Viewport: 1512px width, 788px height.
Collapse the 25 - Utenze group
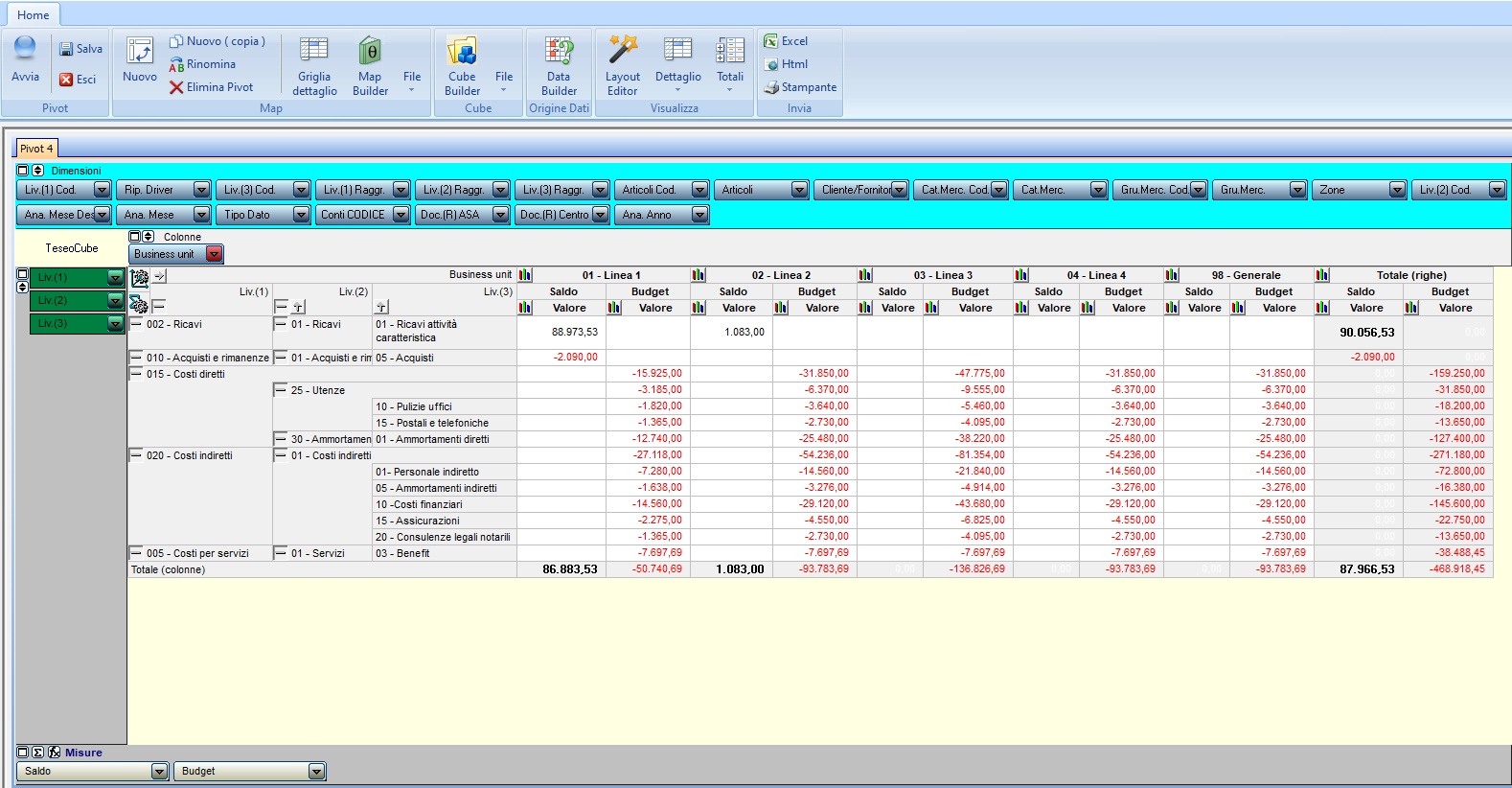coord(281,390)
